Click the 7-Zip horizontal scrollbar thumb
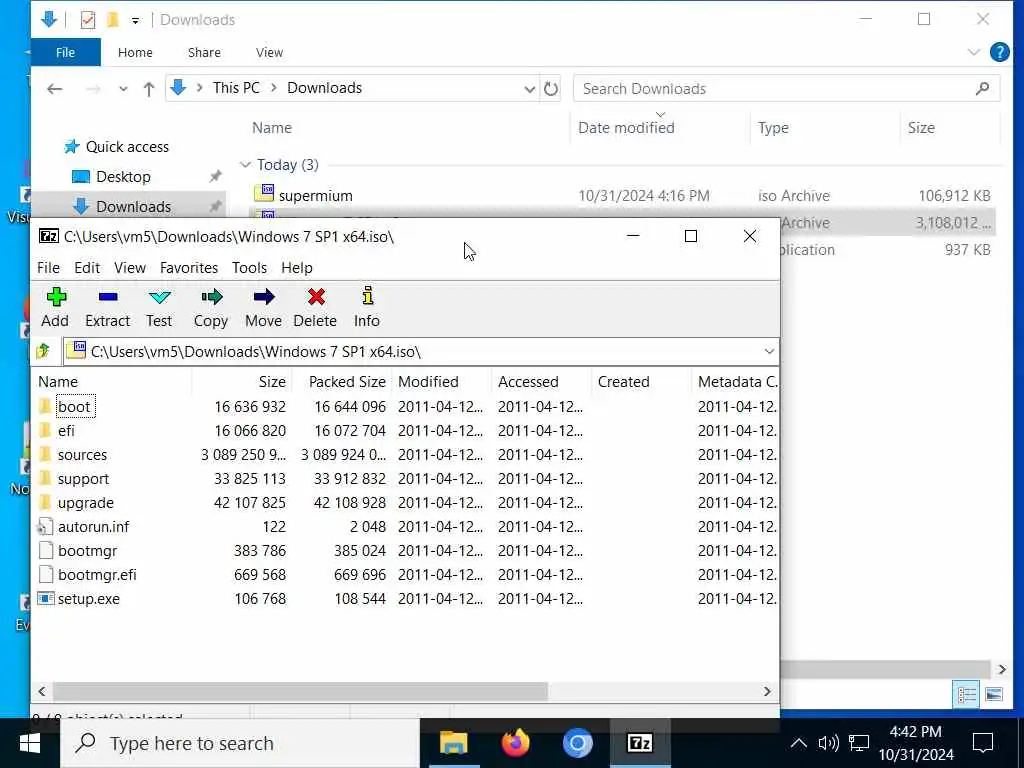1024x768 pixels. (x=300, y=691)
